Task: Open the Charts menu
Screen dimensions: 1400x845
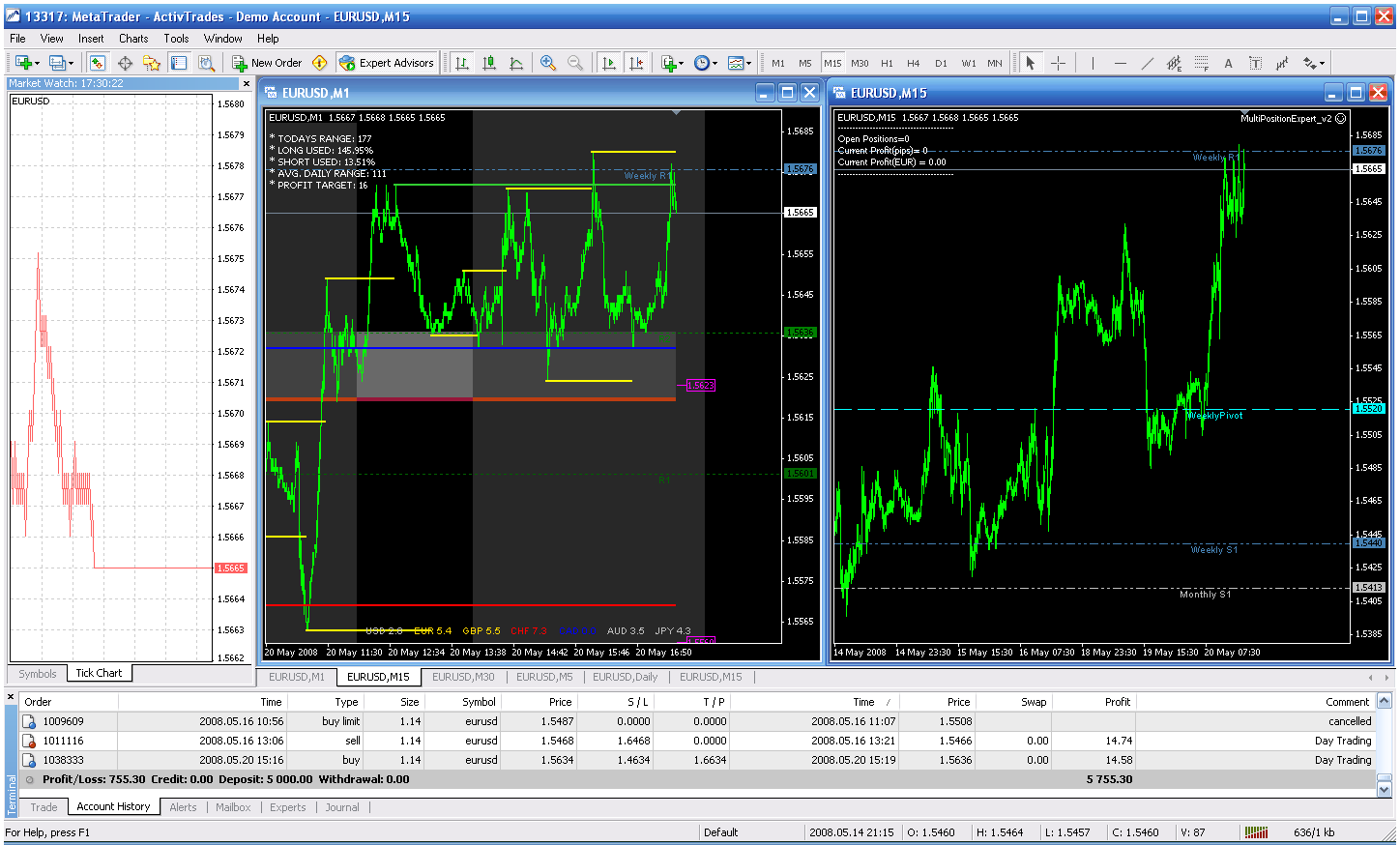Action: click(133, 39)
